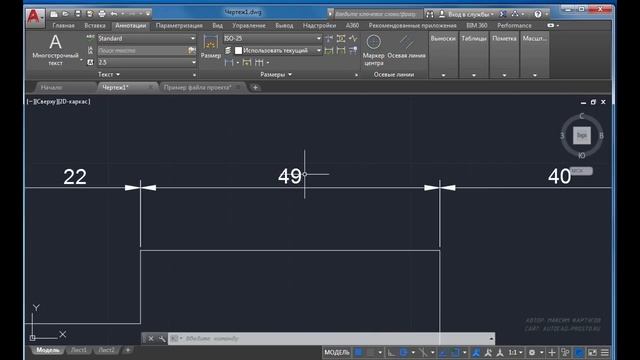
Task: Toggle snap mode in status bar
Action: point(371,352)
